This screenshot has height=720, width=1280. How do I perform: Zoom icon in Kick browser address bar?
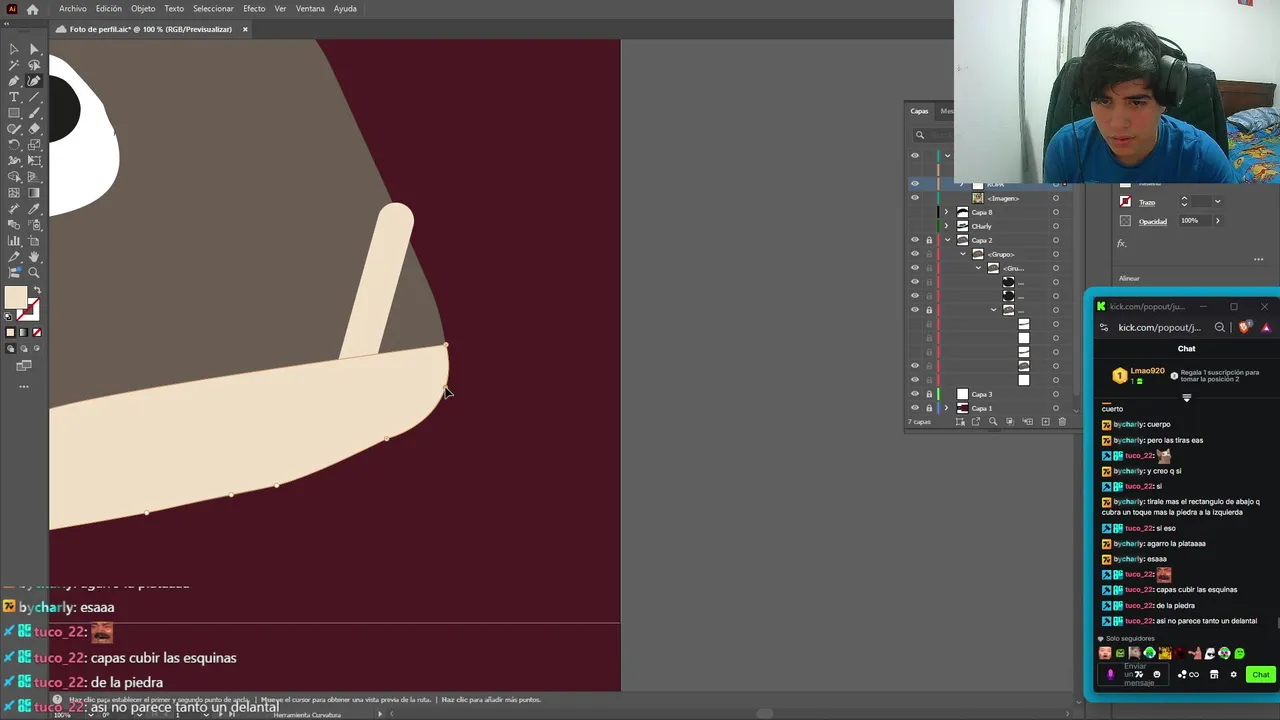click(x=1220, y=327)
